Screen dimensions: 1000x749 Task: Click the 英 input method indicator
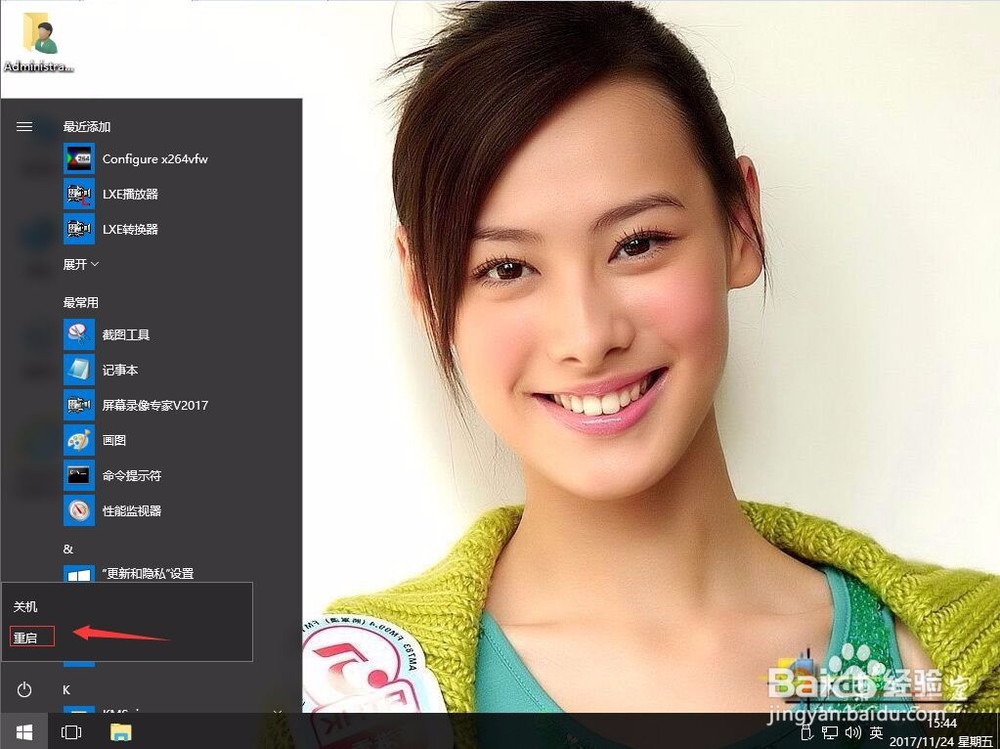[x=876, y=732]
